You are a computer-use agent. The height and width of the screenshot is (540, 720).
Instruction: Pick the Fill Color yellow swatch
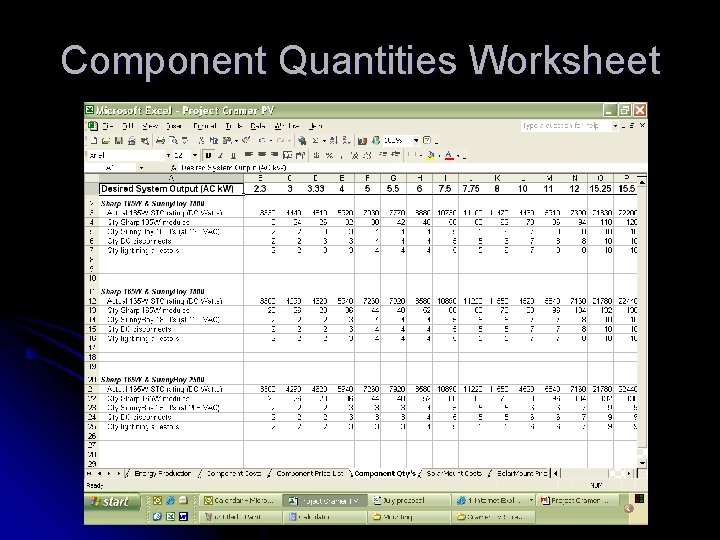pos(431,156)
